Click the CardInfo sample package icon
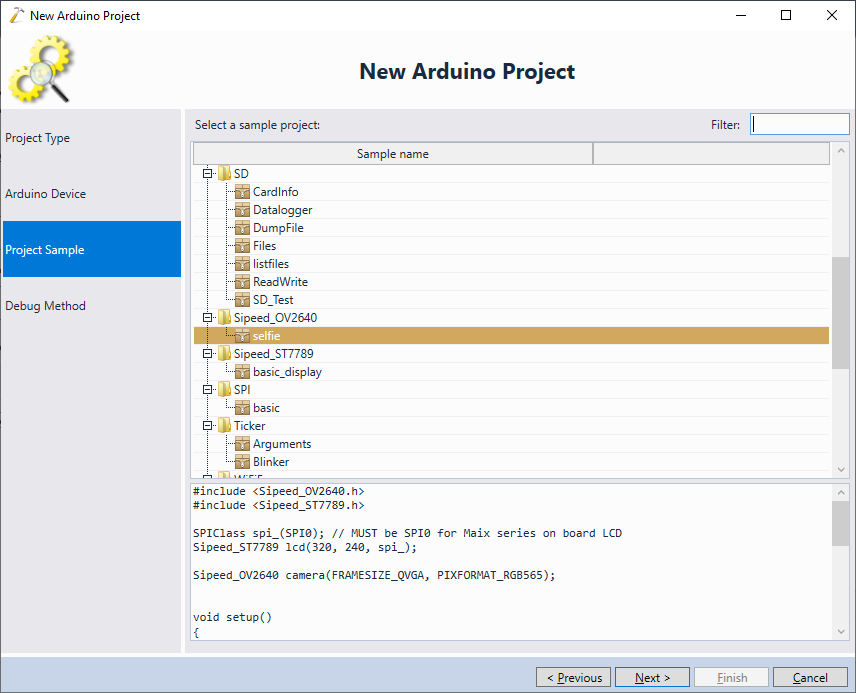 (x=242, y=192)
